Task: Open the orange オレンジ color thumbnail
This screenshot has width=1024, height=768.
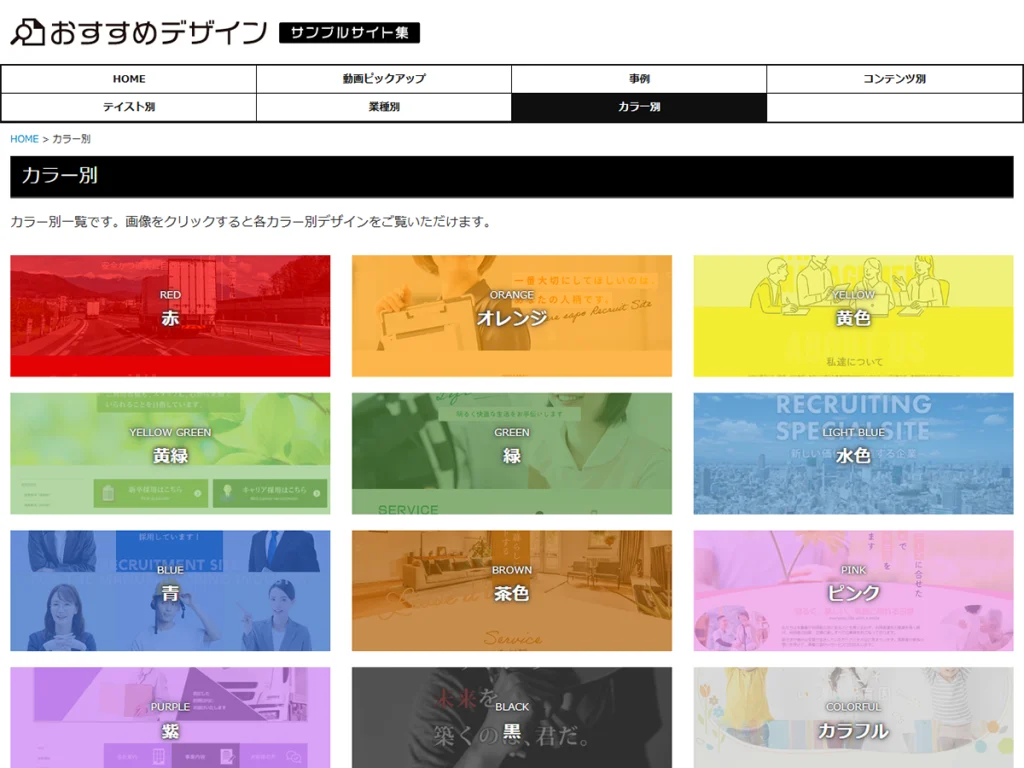Action: tap(512, 316)
